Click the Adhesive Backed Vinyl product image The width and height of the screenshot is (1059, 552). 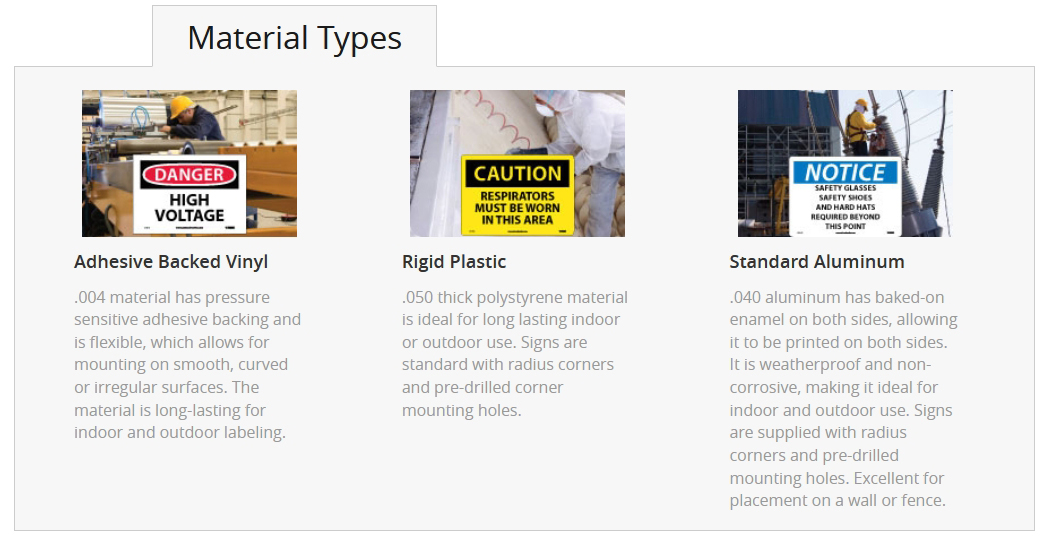(189, 163)
